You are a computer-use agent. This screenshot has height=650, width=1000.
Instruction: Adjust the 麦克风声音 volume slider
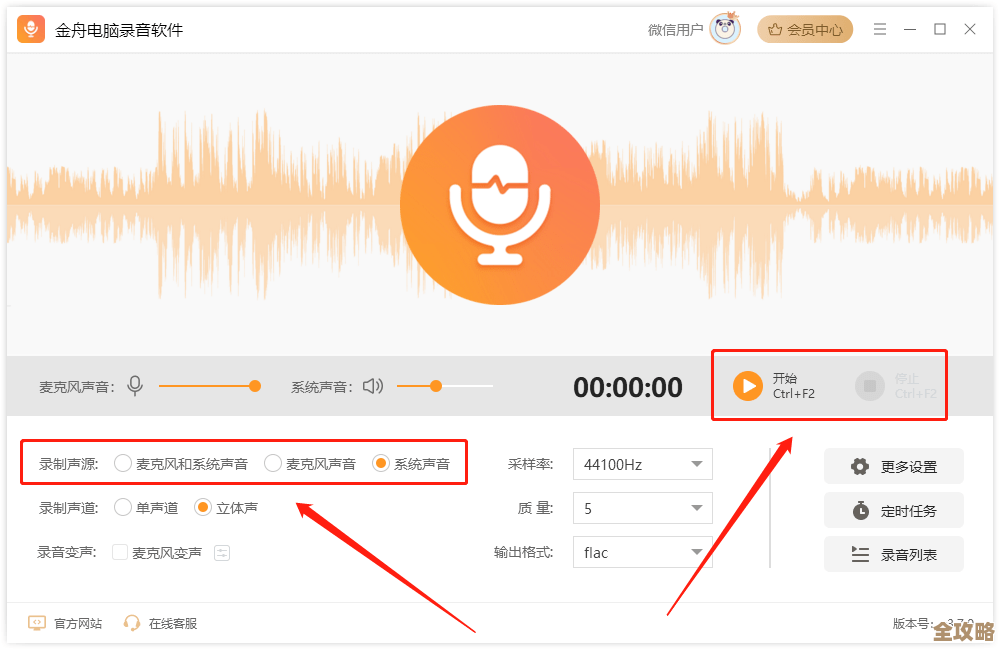tap(255, 385)
